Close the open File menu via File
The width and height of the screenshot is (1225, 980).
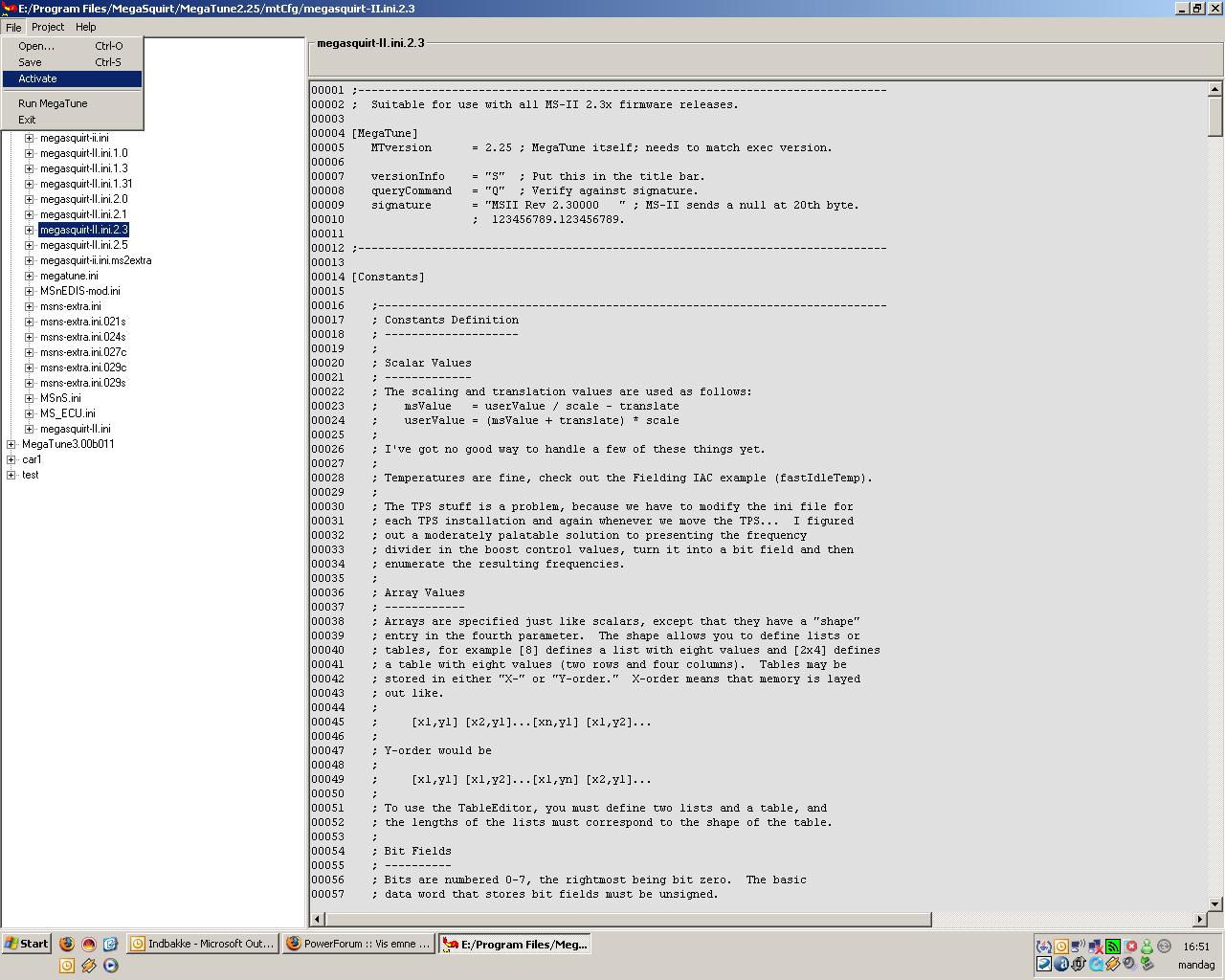point(13,27)
